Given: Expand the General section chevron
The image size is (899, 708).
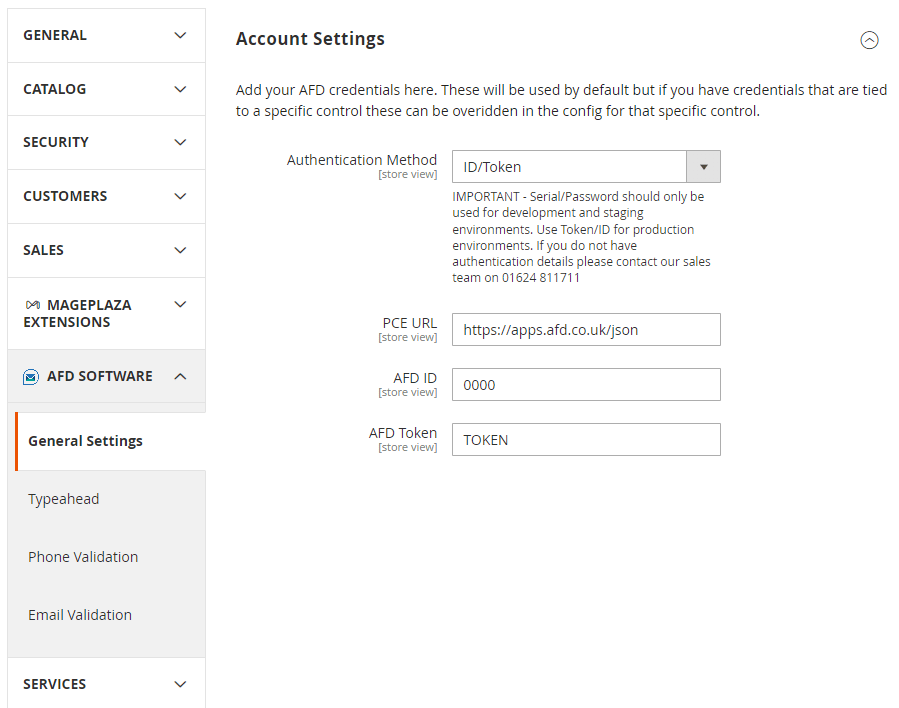Looking at the screenshot, I should 180,36.
